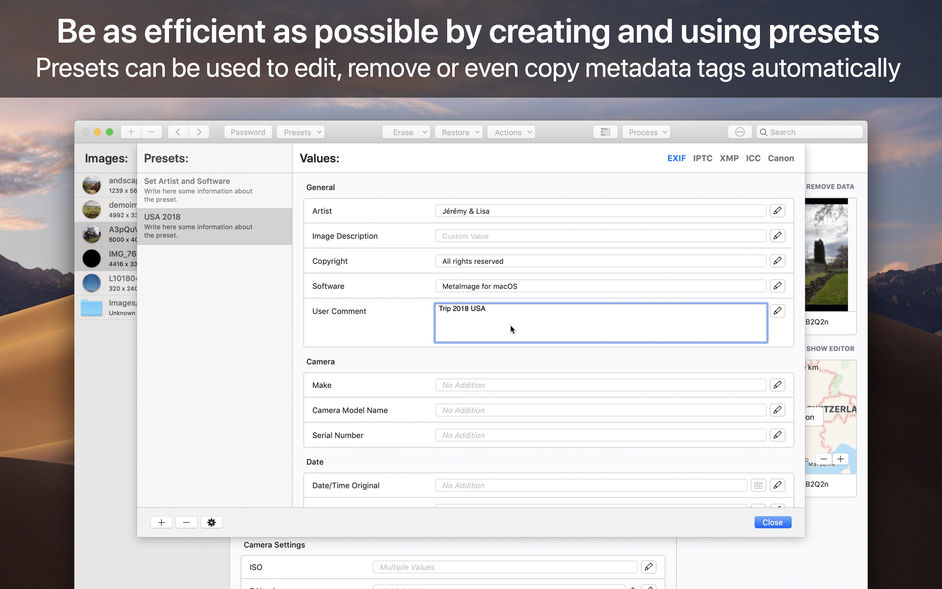Screen dimensions: 942x589
Task: Click the pencil icon beside Copyright
Action: [x=777, y=260]
